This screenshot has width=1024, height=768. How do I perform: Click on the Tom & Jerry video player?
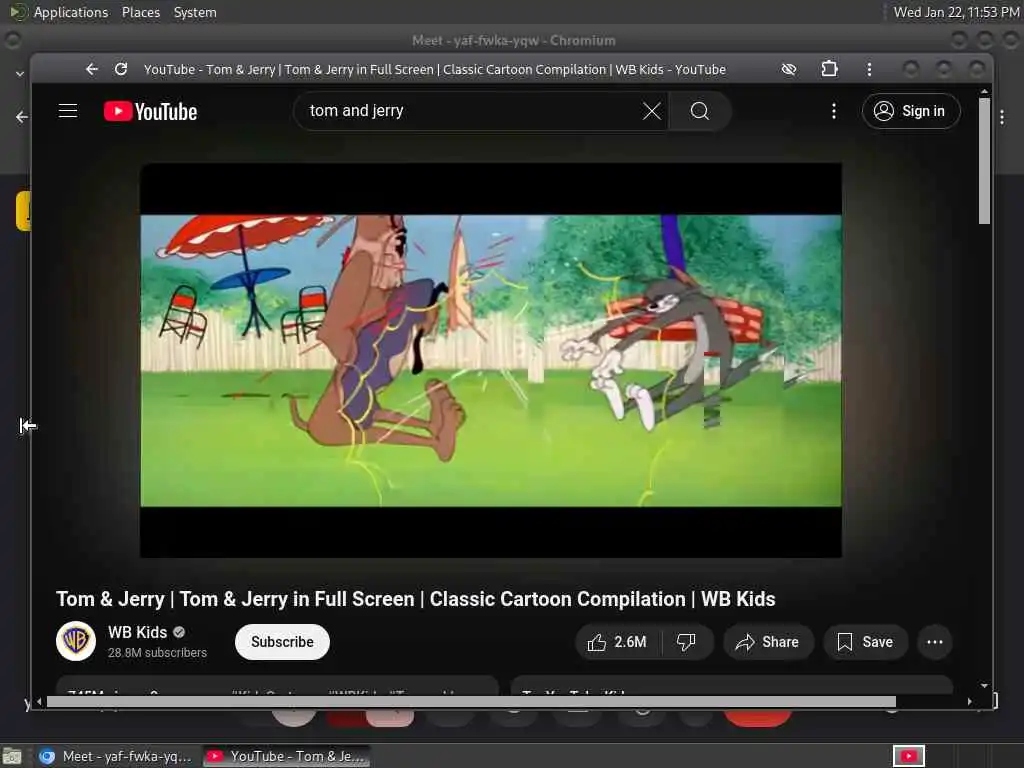[490, 360]
